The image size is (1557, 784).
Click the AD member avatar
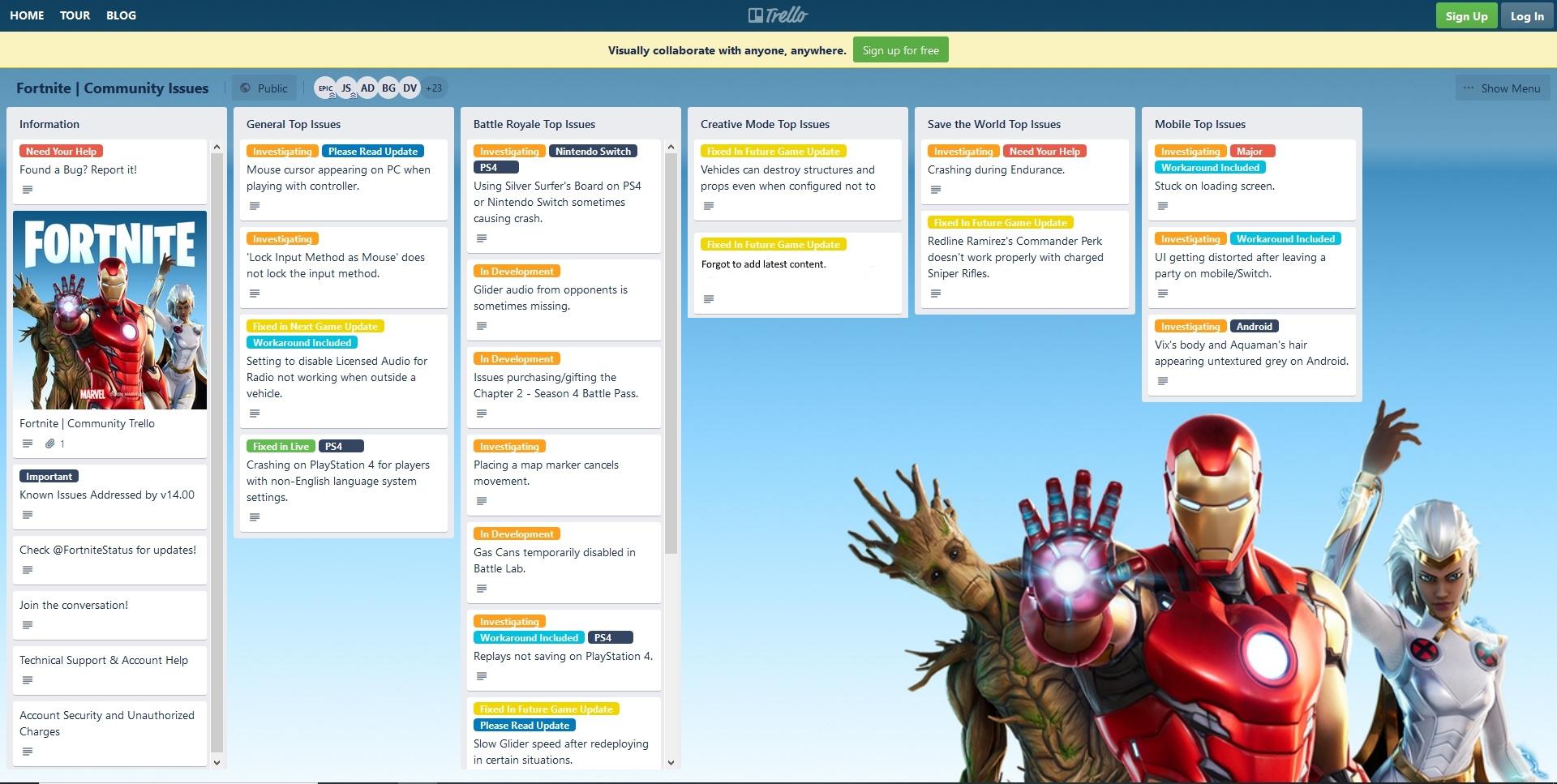coord(367,88)
